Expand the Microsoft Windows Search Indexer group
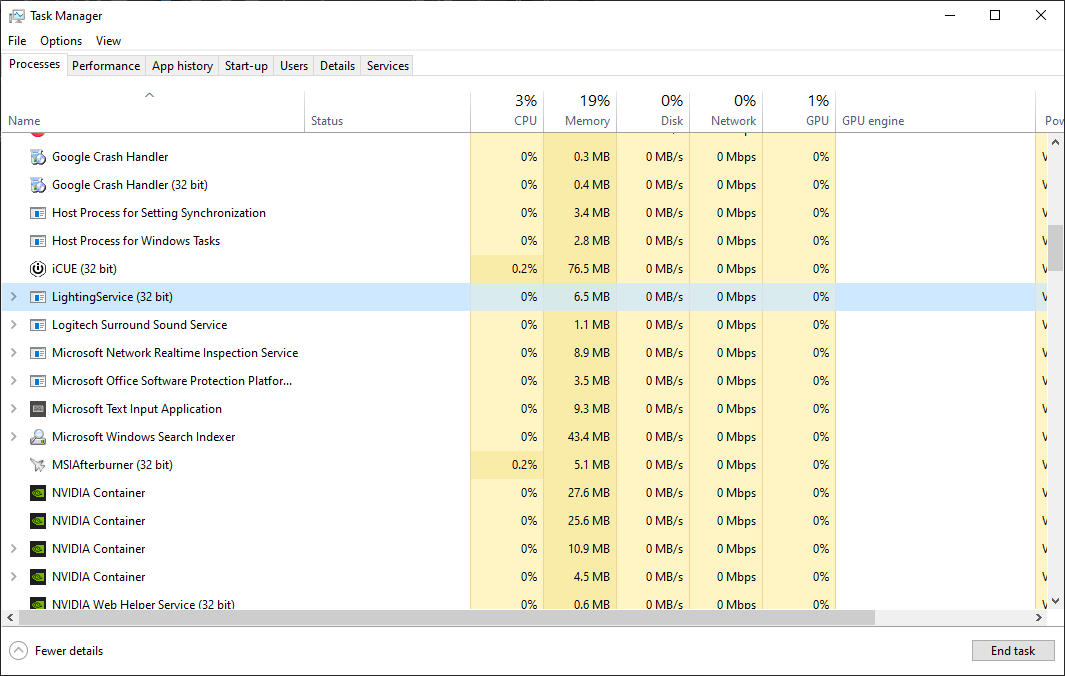Screen dimensions: 1065x676 click(14, 436)
